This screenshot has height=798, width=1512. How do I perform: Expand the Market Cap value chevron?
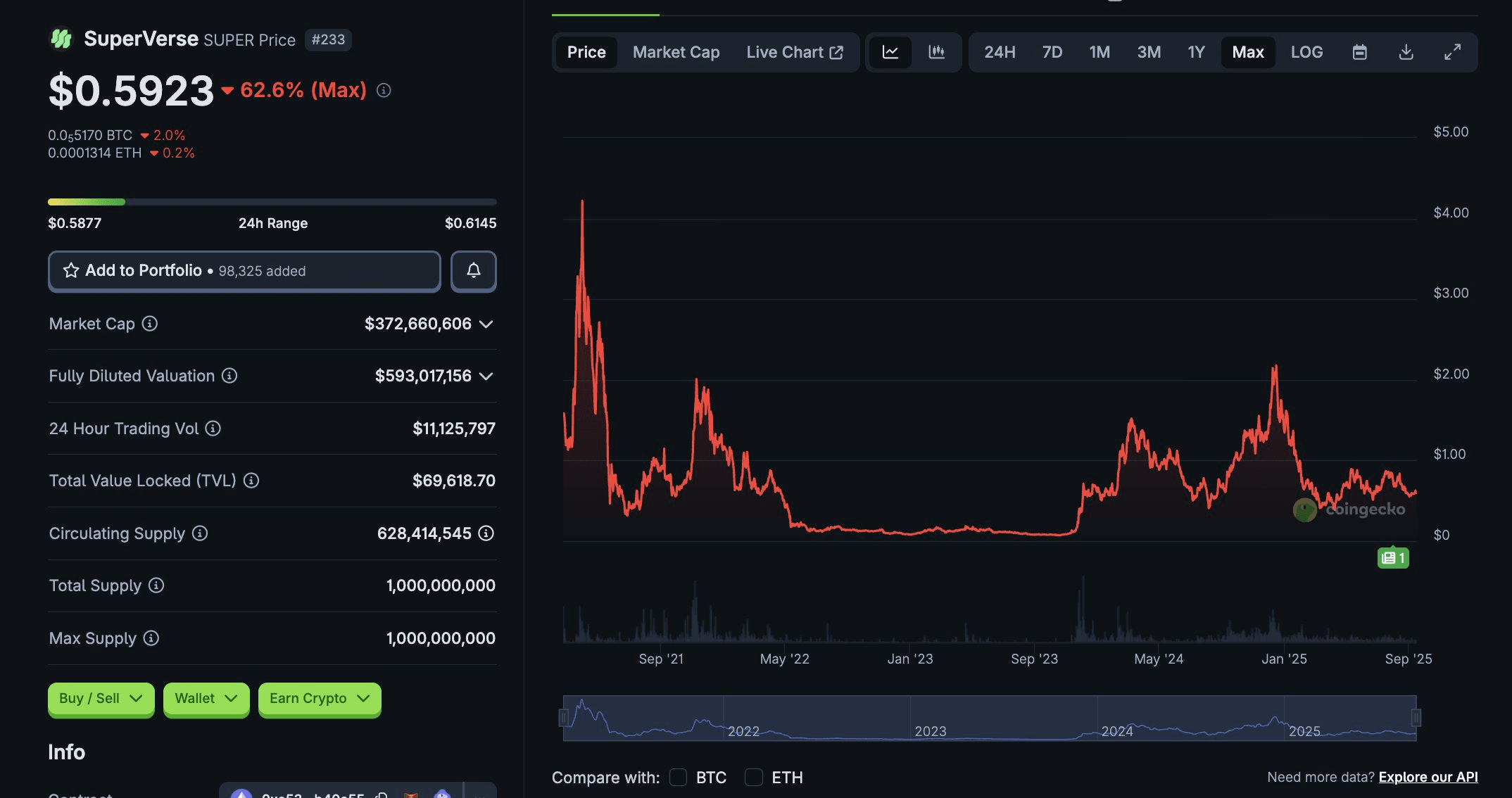pos(486,324)
